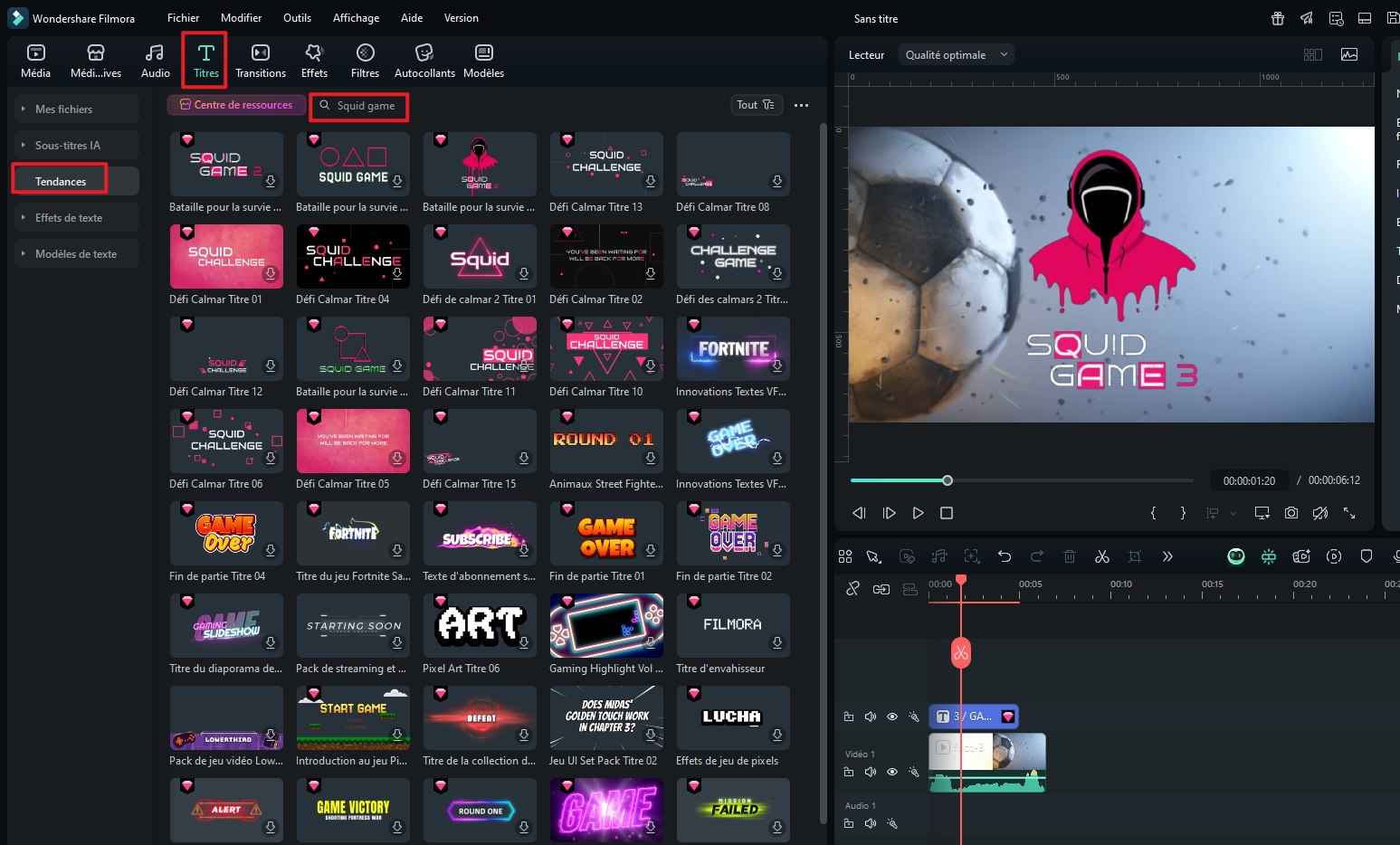This screenshot has height=845, width=1400.
Task: Undo the last action
Action: pyautogui.click(x=1005, y=556)
